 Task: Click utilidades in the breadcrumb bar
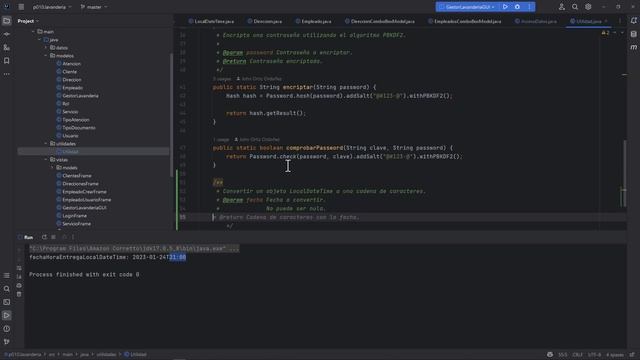pos(106,355)
